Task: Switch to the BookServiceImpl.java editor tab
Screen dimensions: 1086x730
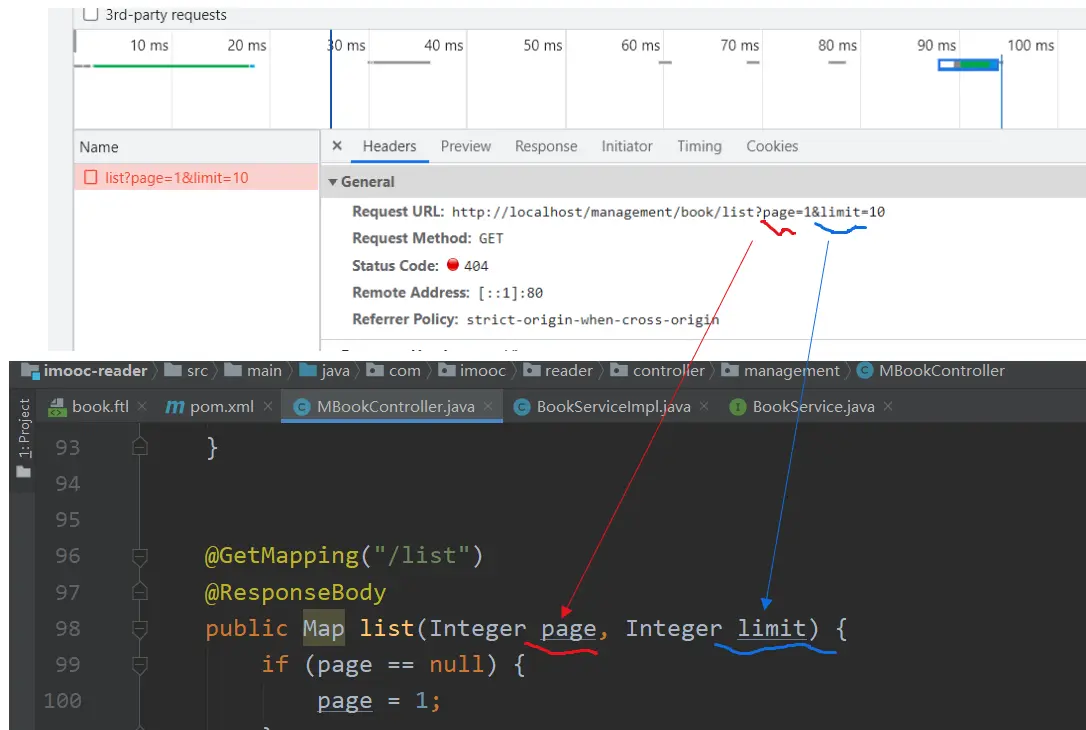Action: click(613, 407)
